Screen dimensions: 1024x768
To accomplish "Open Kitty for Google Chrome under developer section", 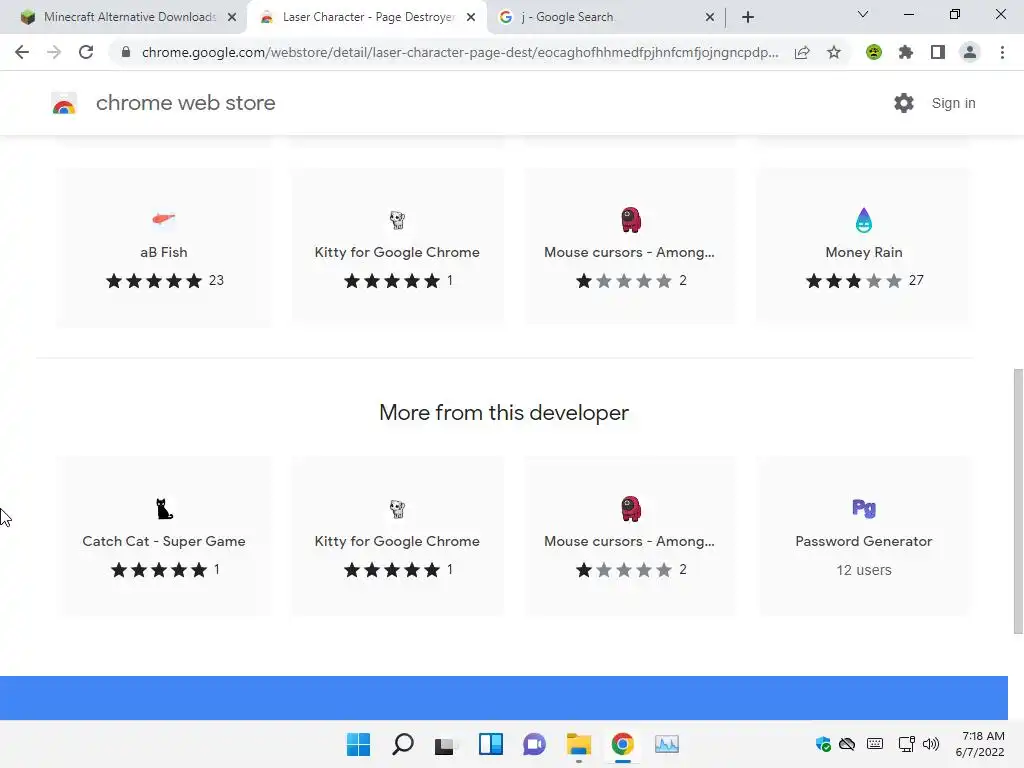I will 397,541.
